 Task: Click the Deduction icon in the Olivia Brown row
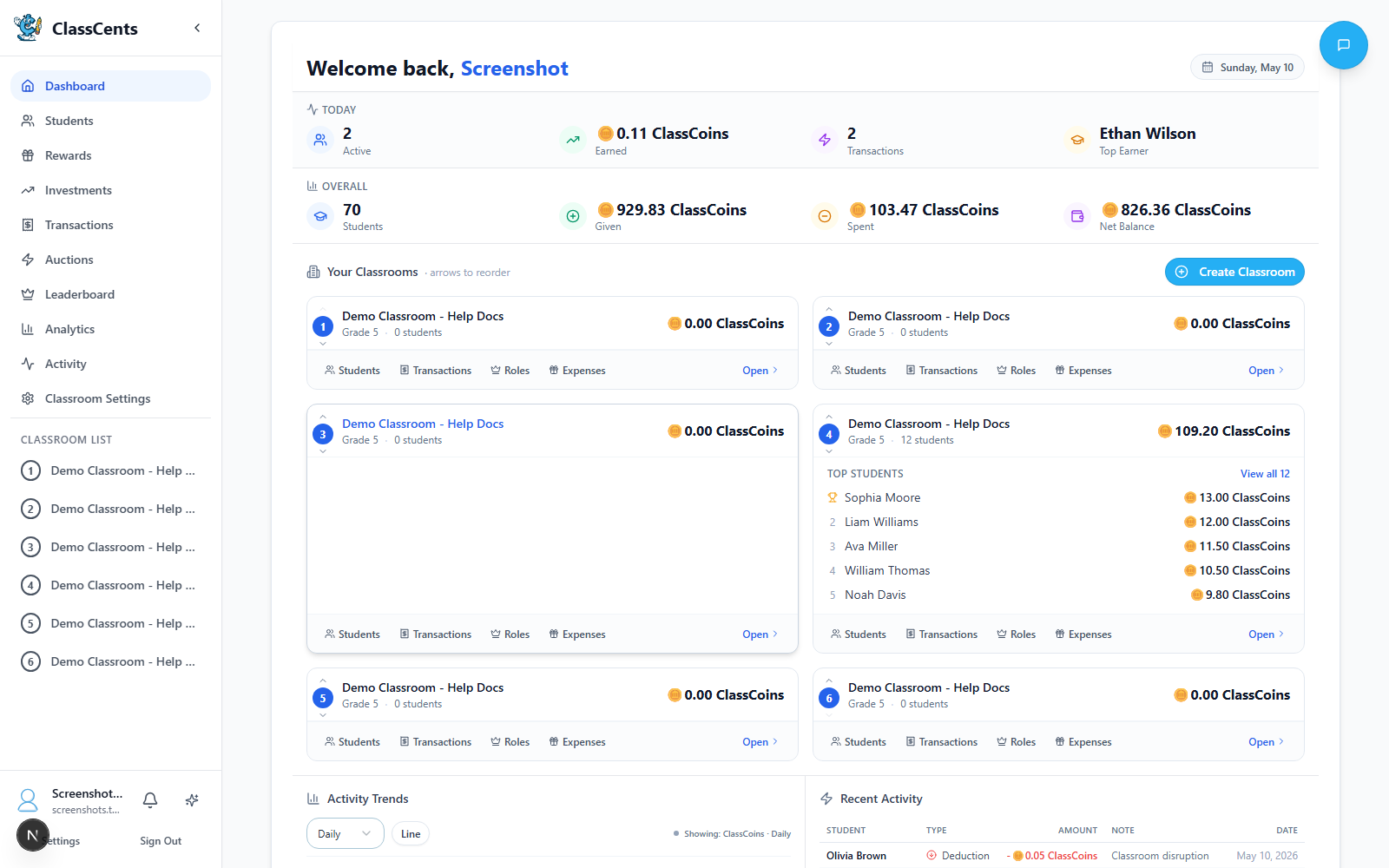click(931, 855)
